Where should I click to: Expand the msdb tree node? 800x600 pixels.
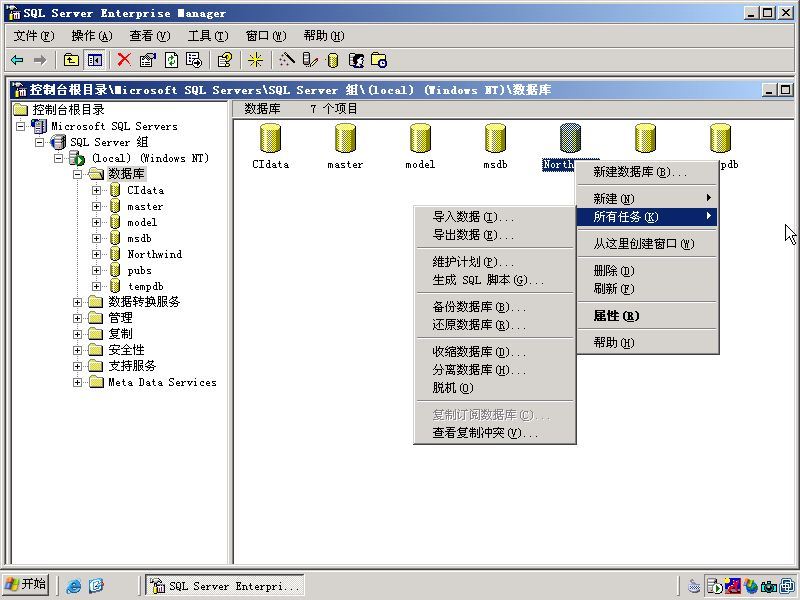(96, 238)
